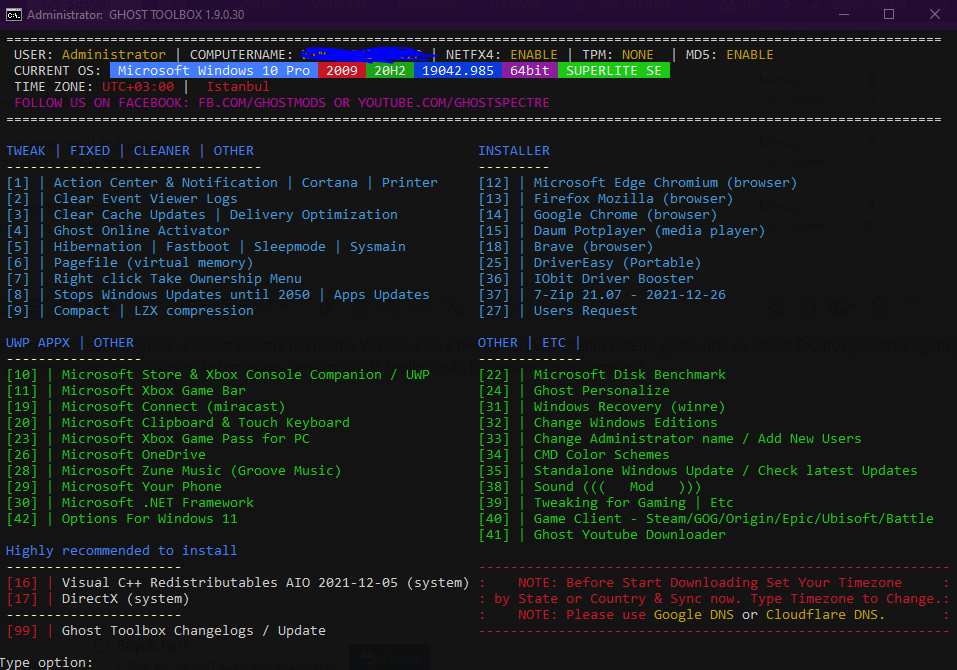Click 'Tweaking for Gaming' text
The image size is (957, 670).
[x=610, y=502]
